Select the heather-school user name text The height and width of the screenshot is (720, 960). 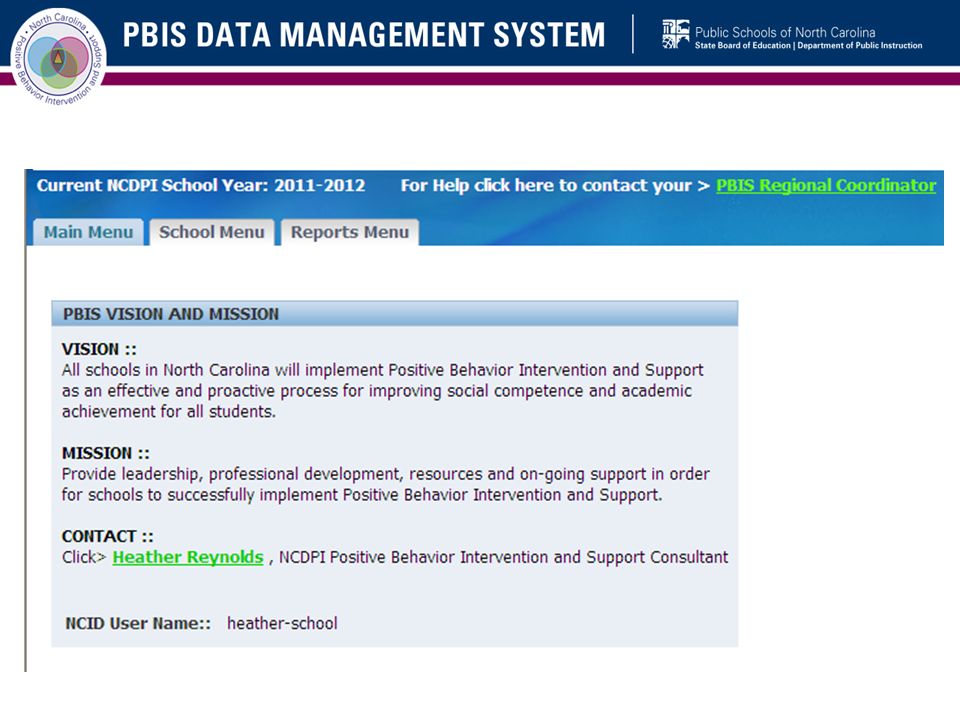tap(282, 623)
